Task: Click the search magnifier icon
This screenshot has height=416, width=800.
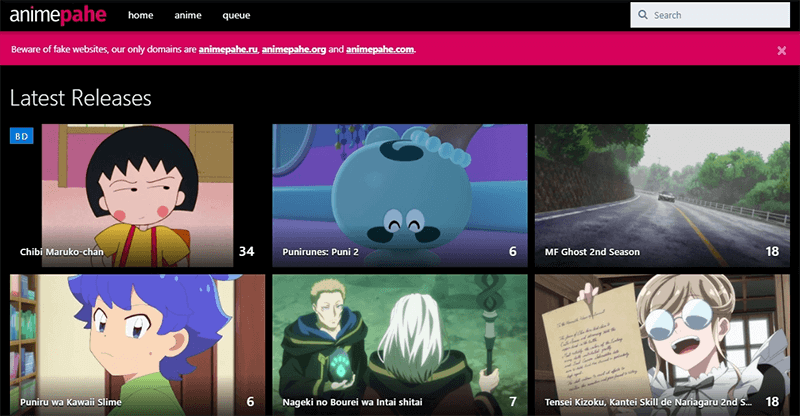Action: point(643,15)
